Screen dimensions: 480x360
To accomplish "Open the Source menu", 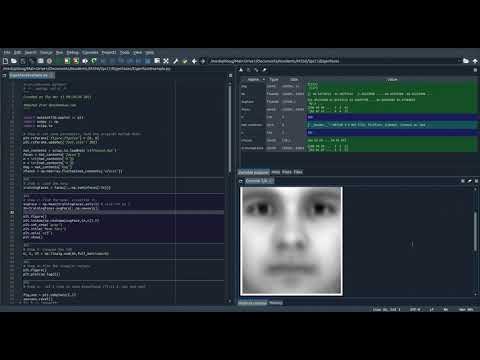I will 46,53.
